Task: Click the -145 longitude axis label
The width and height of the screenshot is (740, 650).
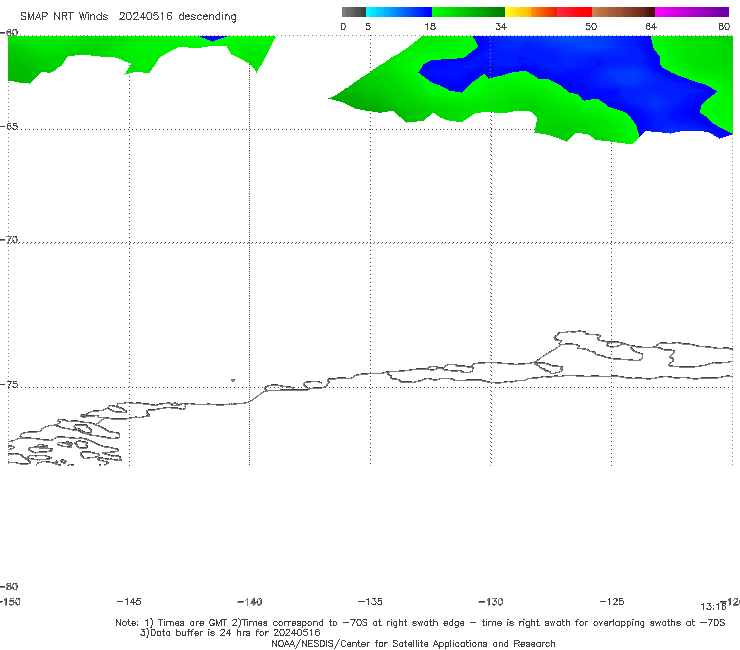Action: tap(129, 601)
